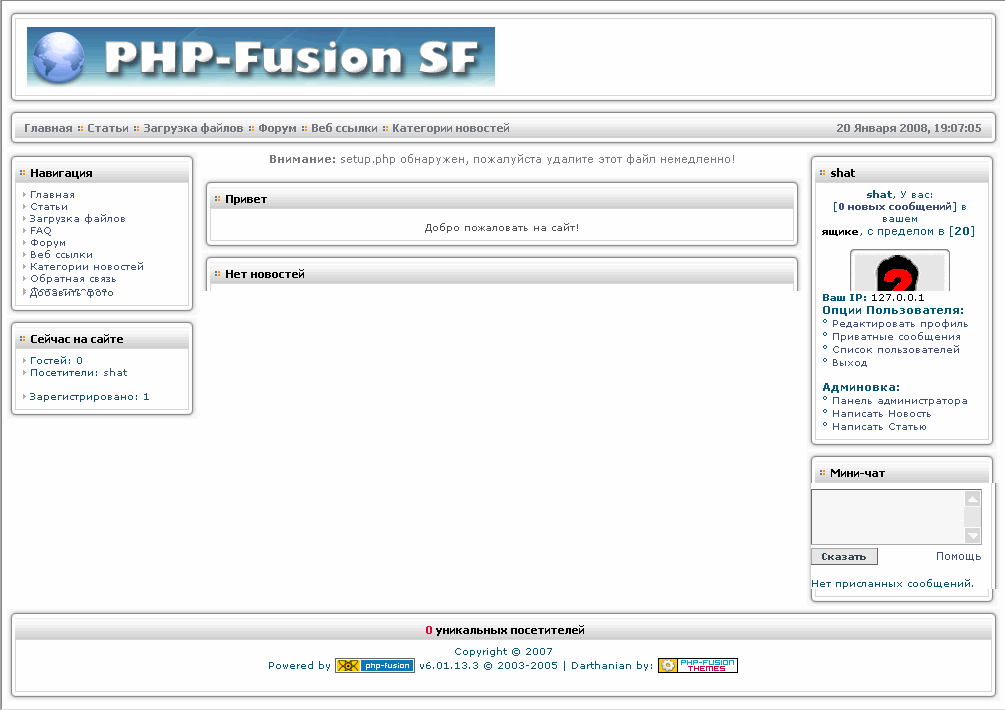Click shat username in greeting message
Viewport: 1005px width, 710px height.
pos(879,195)
